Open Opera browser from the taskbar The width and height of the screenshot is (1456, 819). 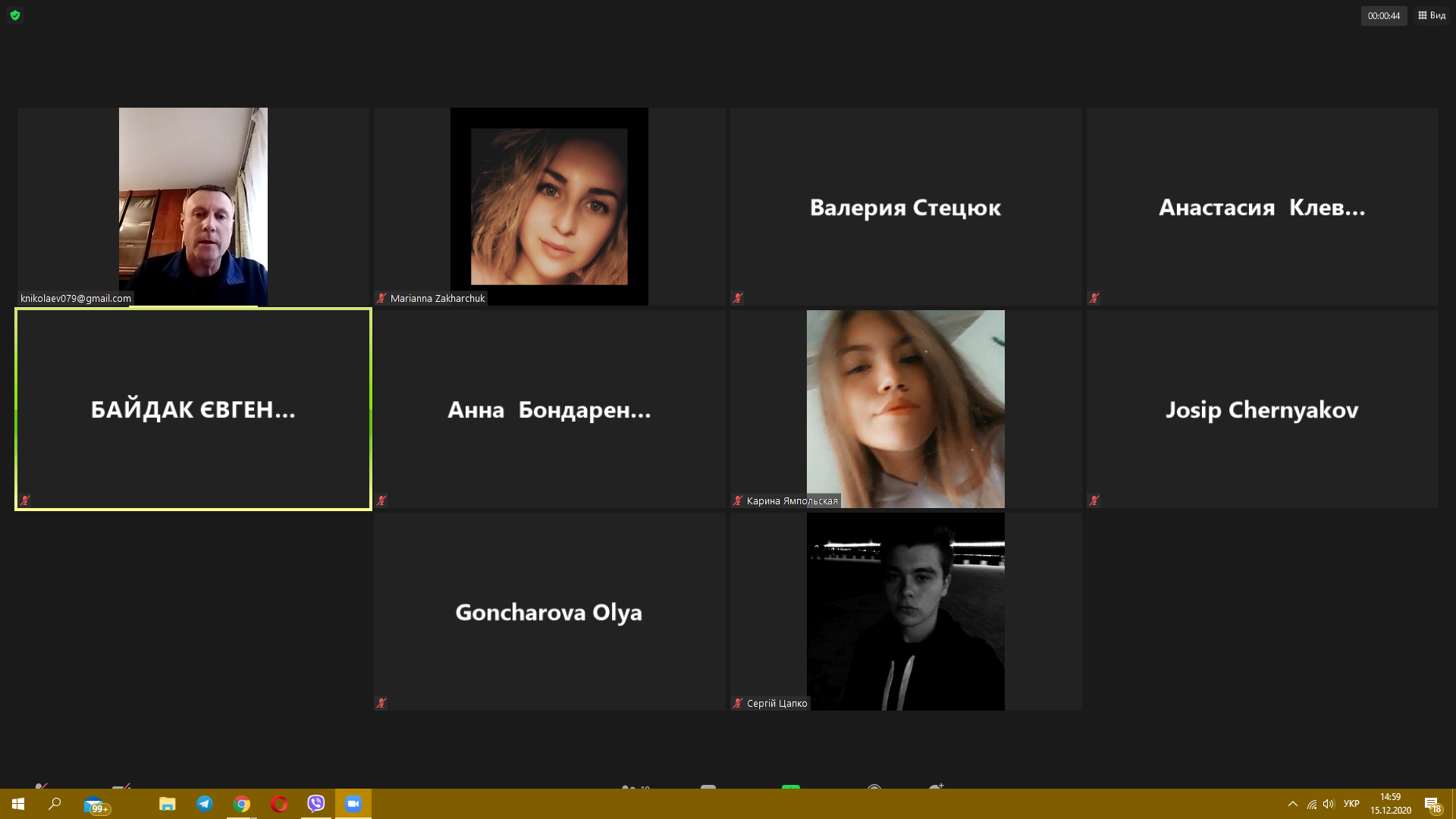point(279,804)
